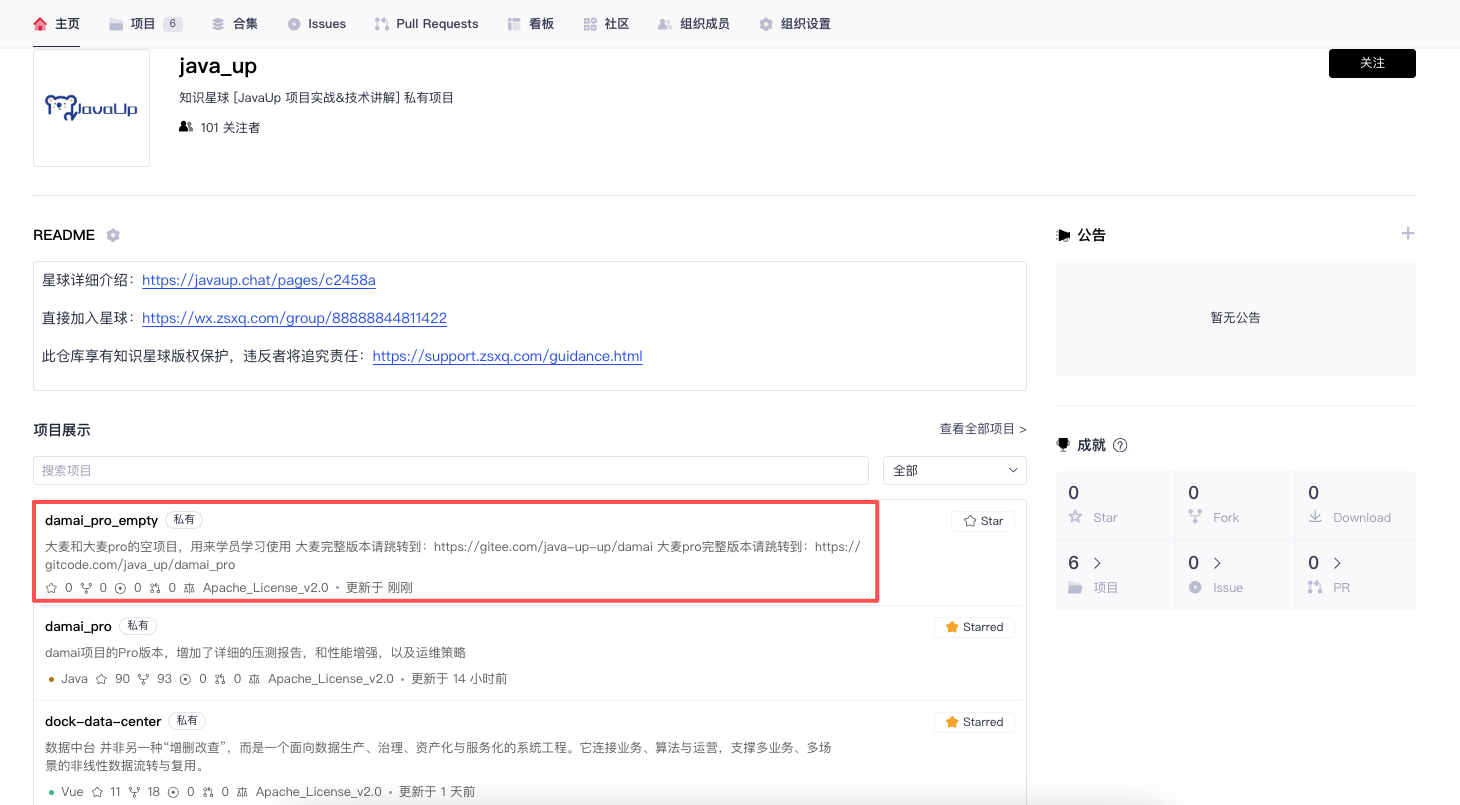1460x805 pixels.
Task: Click the 私有 badge next to damai_pro
Action: tap(138, 626)
